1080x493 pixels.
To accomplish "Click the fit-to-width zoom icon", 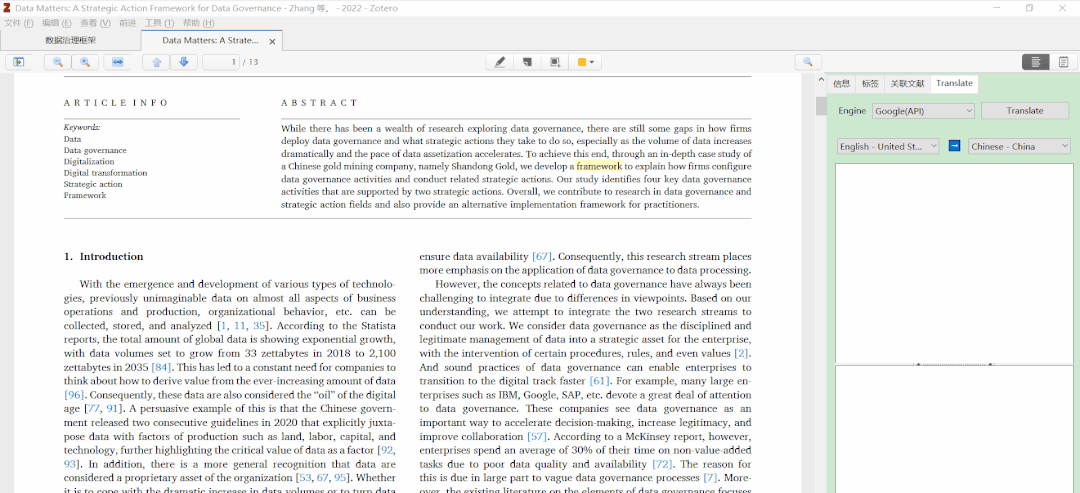I will tap(117, 62).
